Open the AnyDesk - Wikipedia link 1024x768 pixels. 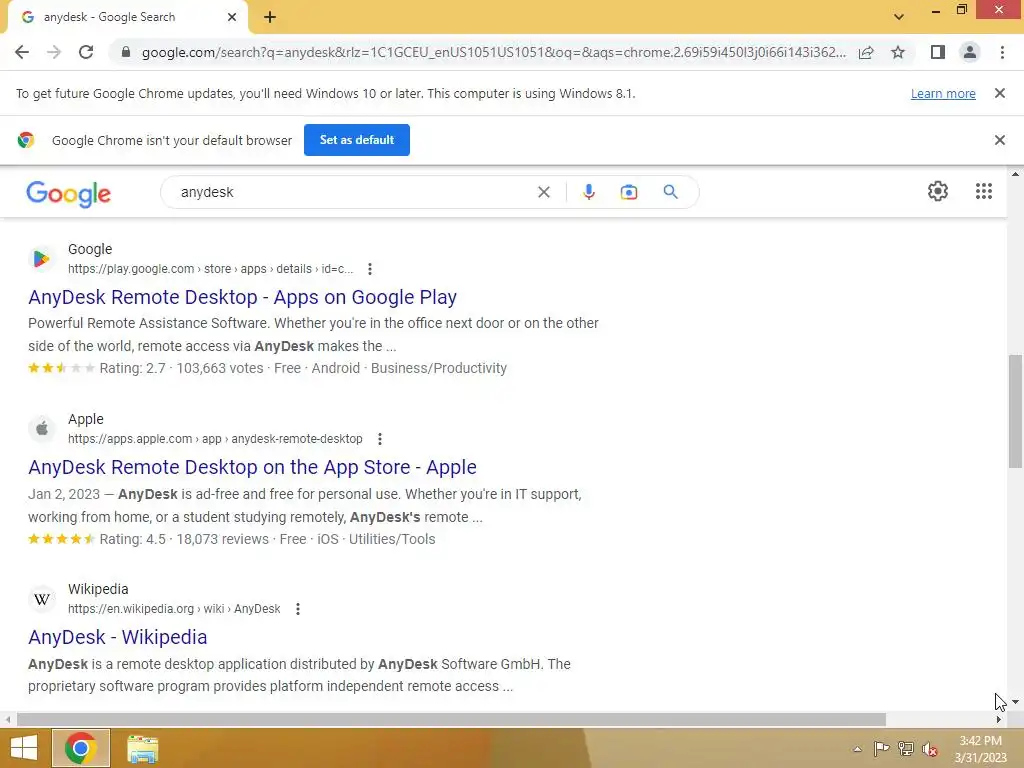point(118,637)
